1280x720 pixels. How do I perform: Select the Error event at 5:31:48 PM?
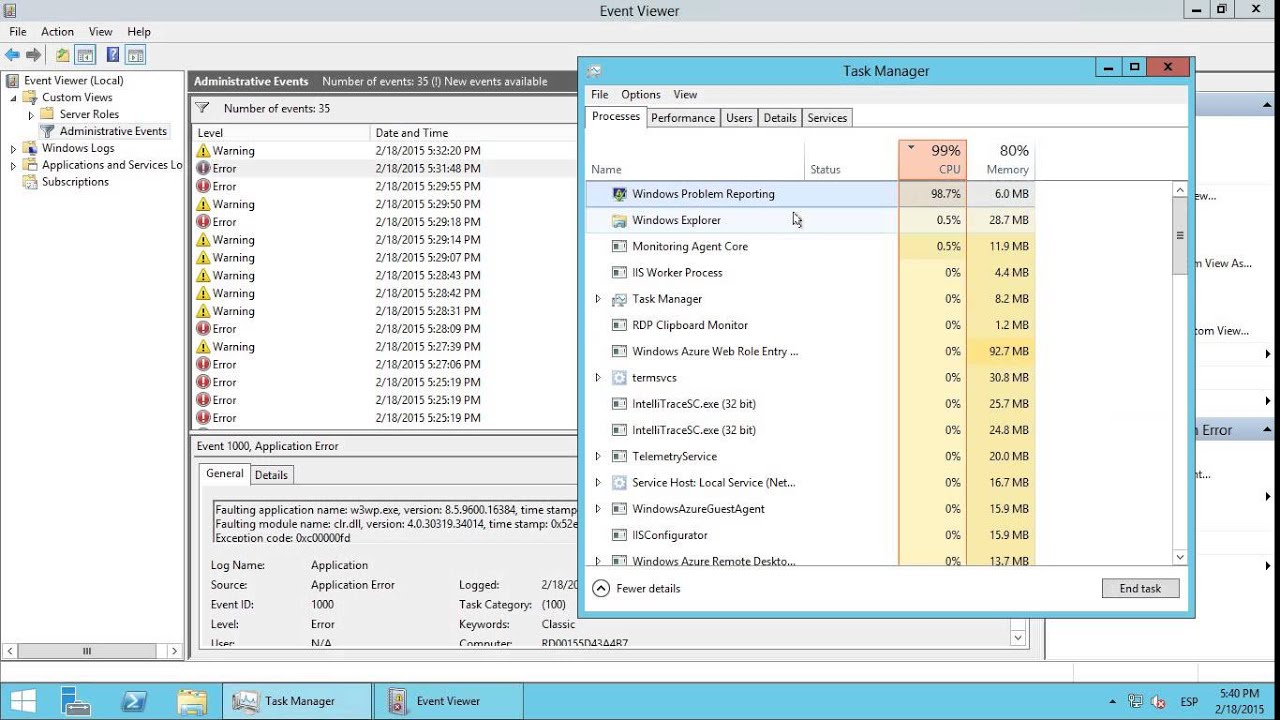pos(384,169)
